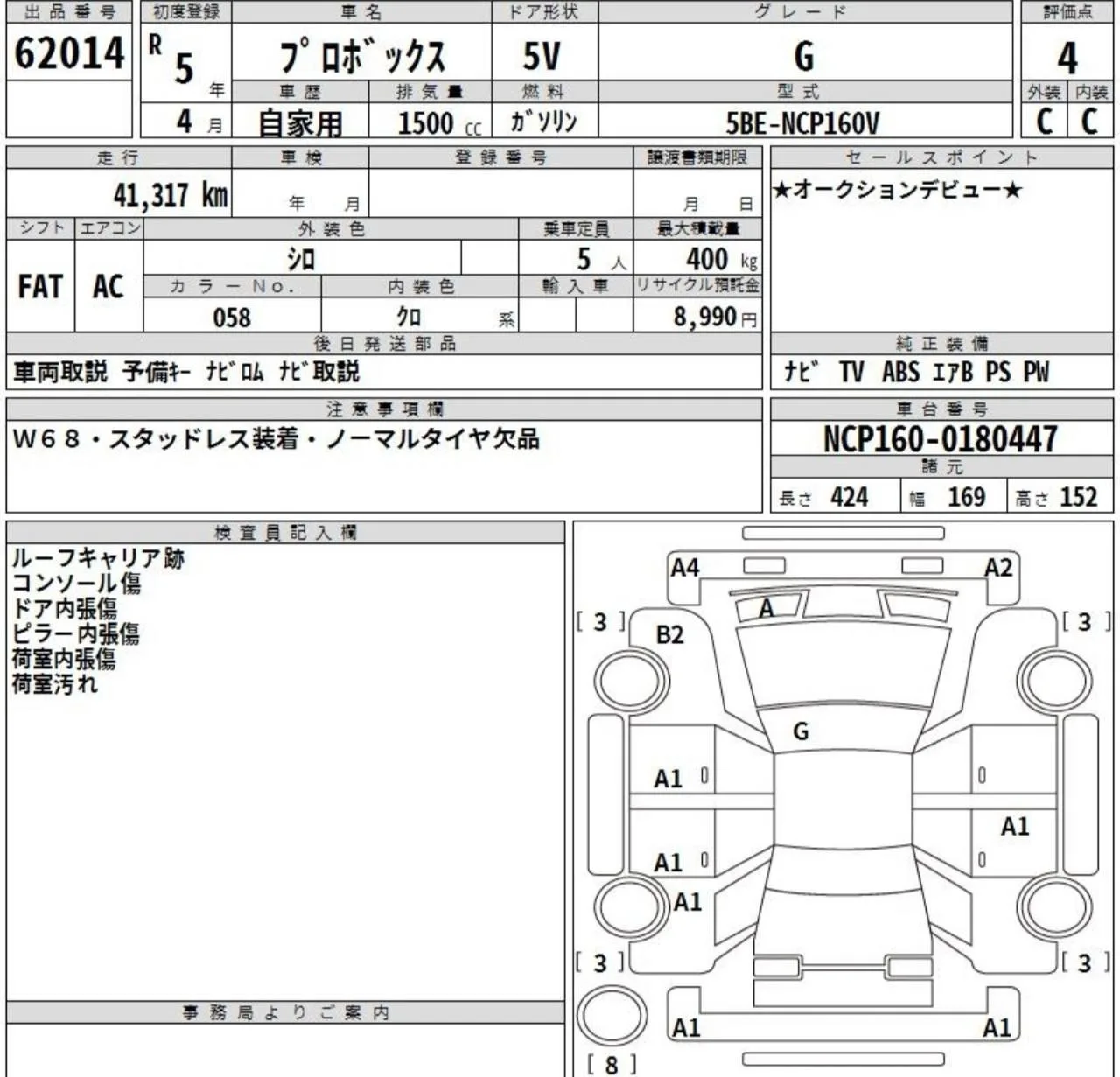Click the lot number 62014

(69, 52)
